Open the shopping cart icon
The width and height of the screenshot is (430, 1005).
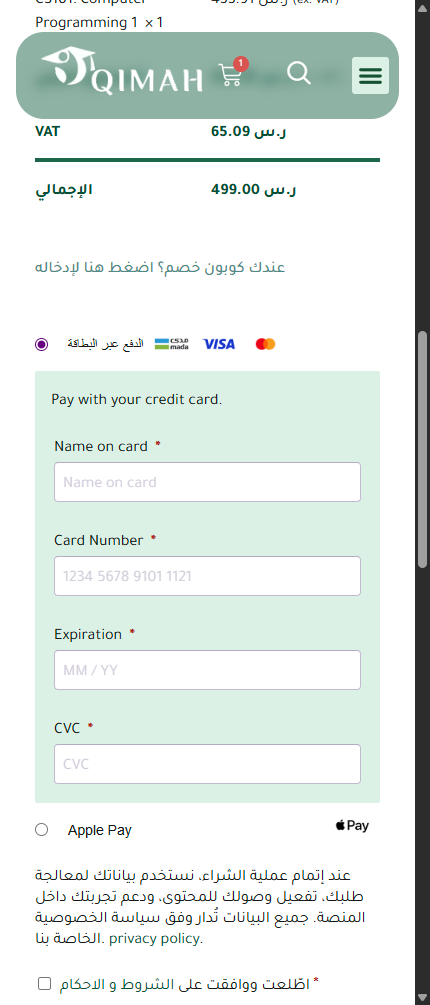[230, 75]
